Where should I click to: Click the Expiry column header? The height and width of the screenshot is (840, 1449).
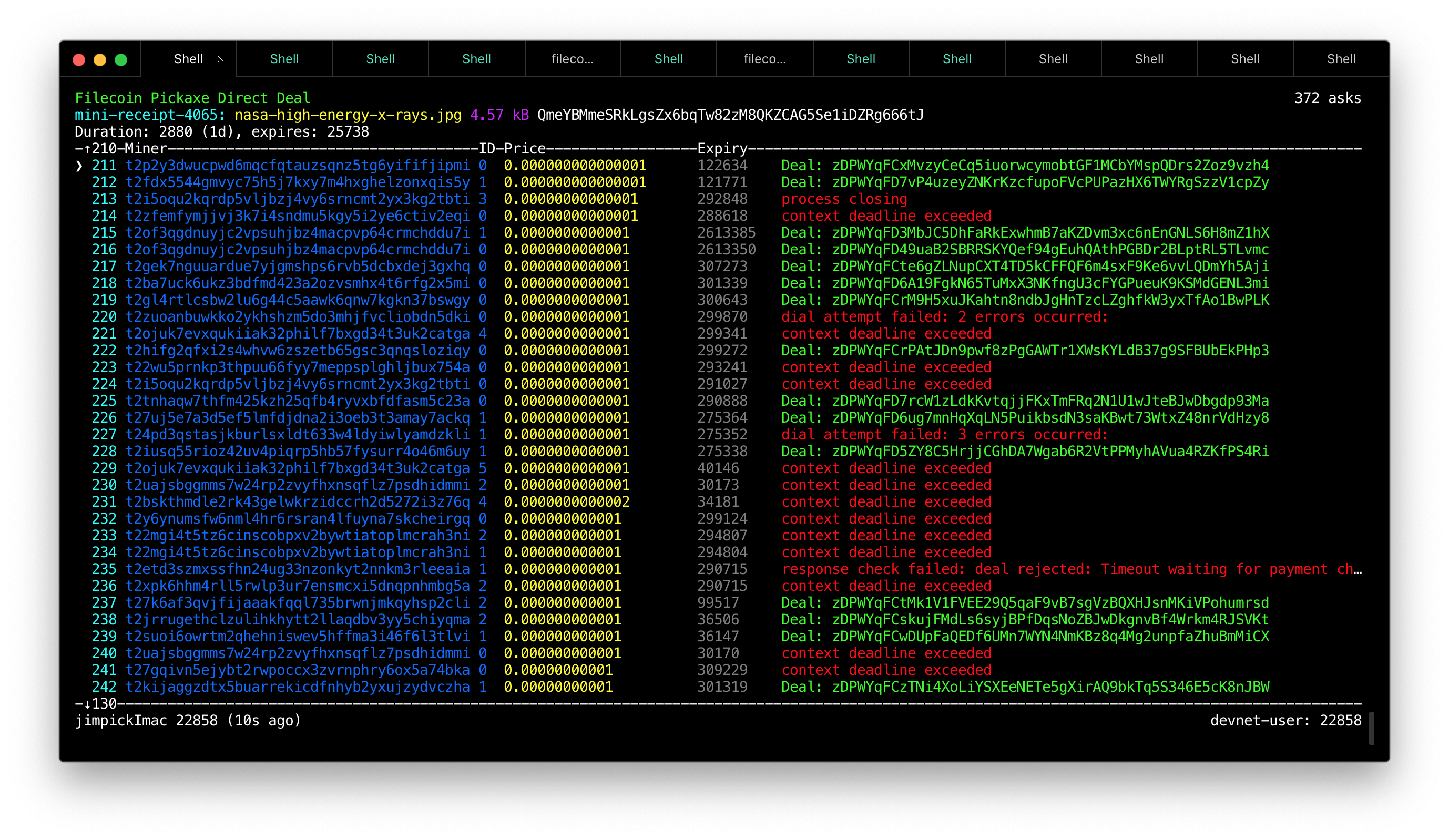(x=722, y=149)
